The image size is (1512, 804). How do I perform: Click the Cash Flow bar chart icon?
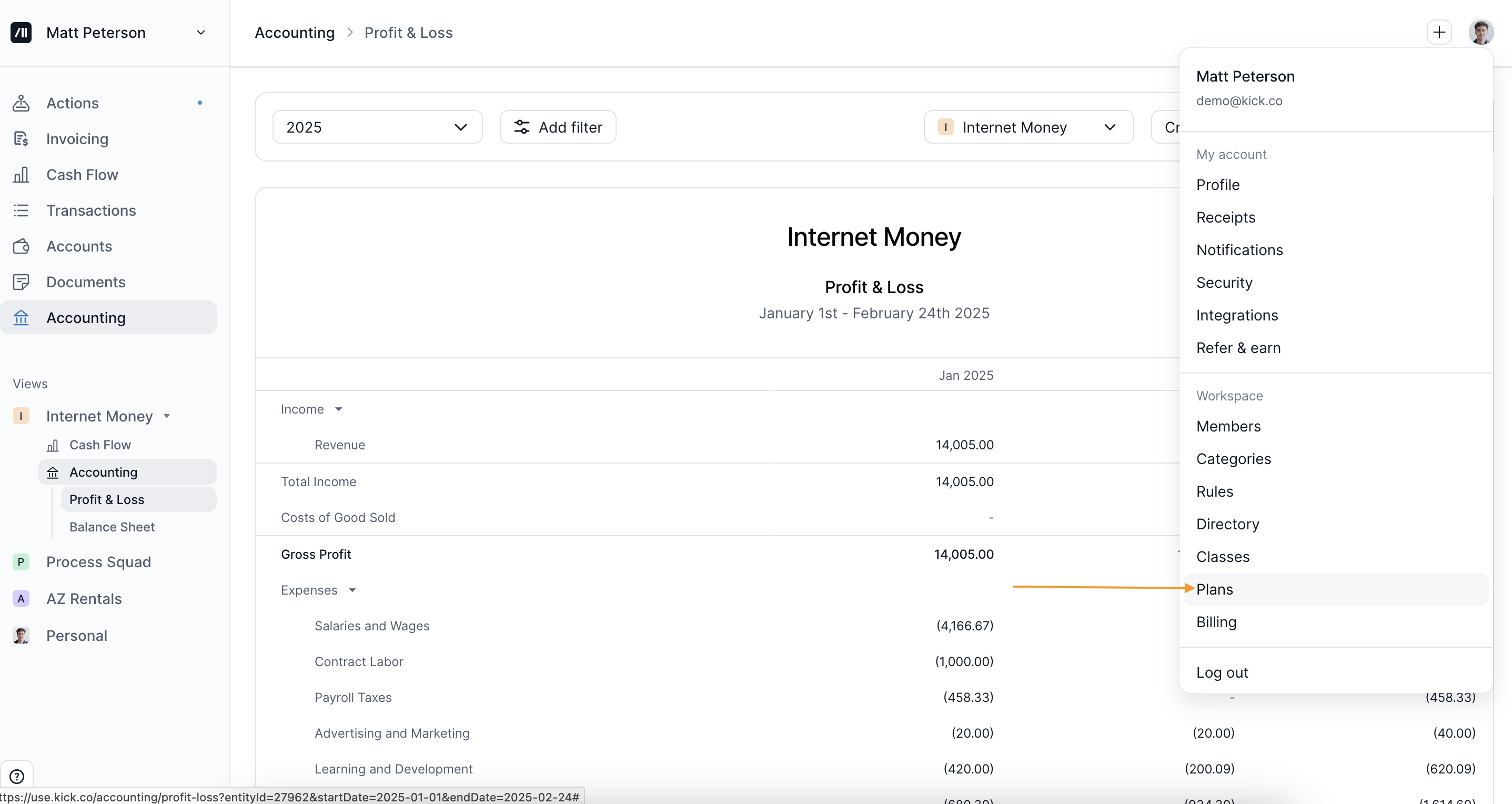click(21, 174)
